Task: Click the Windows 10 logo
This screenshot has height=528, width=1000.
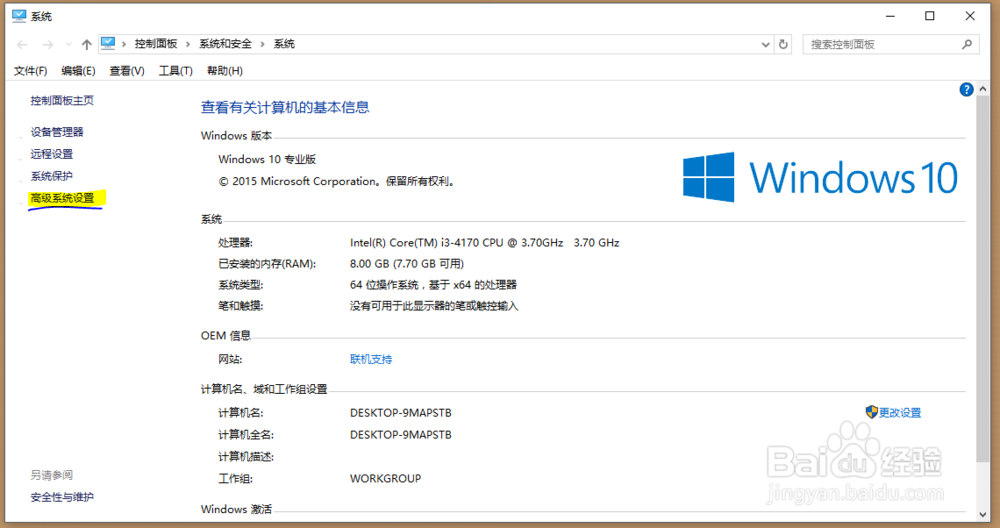Action: pos(820,177)
